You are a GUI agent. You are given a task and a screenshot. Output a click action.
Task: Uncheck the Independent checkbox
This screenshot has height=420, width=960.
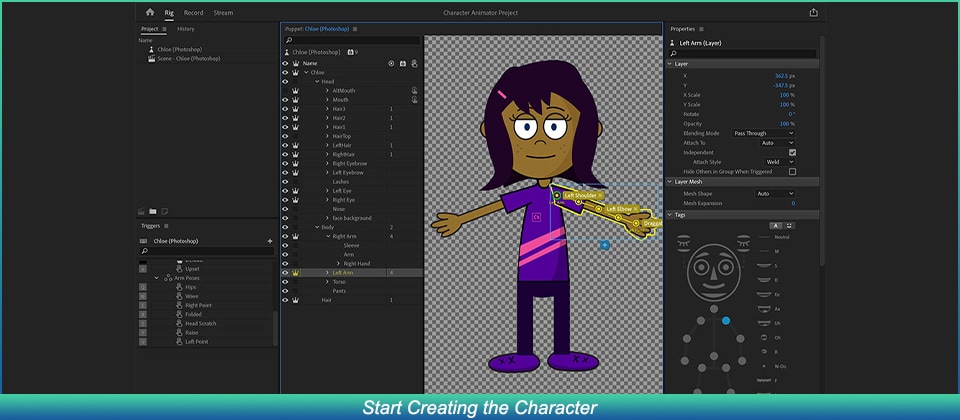coord(792,152)
